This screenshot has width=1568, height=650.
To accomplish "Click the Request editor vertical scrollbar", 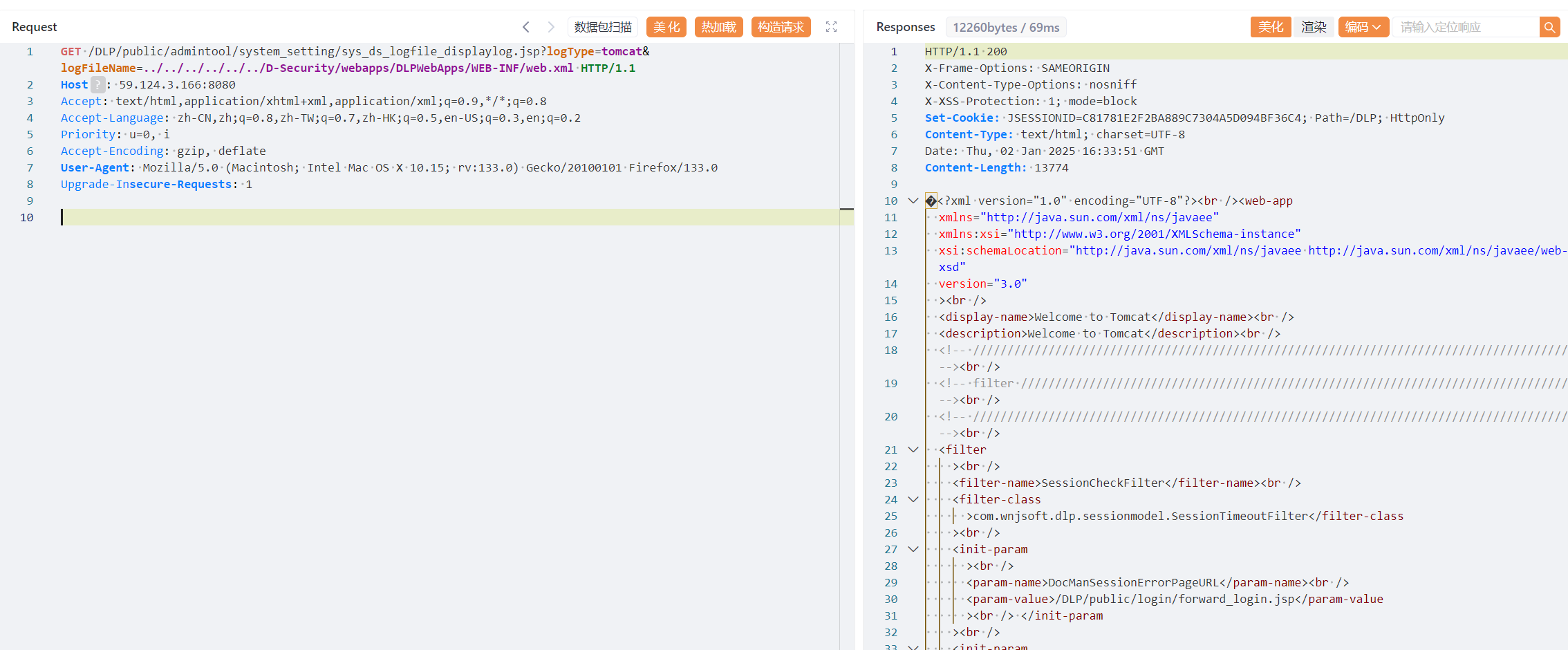I will click(x=846, y=346).
